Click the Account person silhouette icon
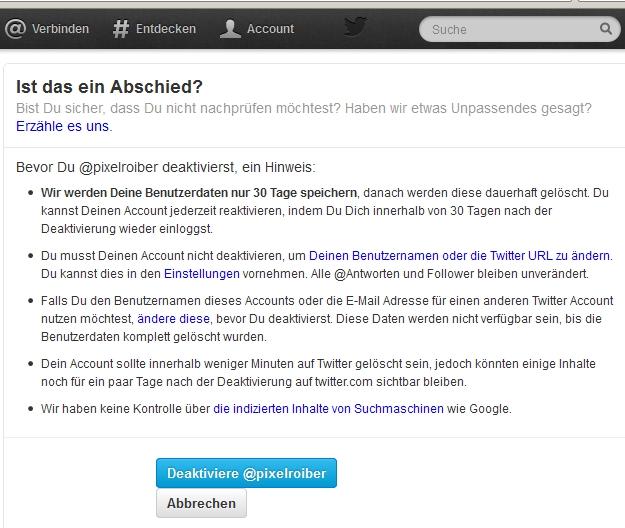Screen dimensions: 625x528 [230, 29]
